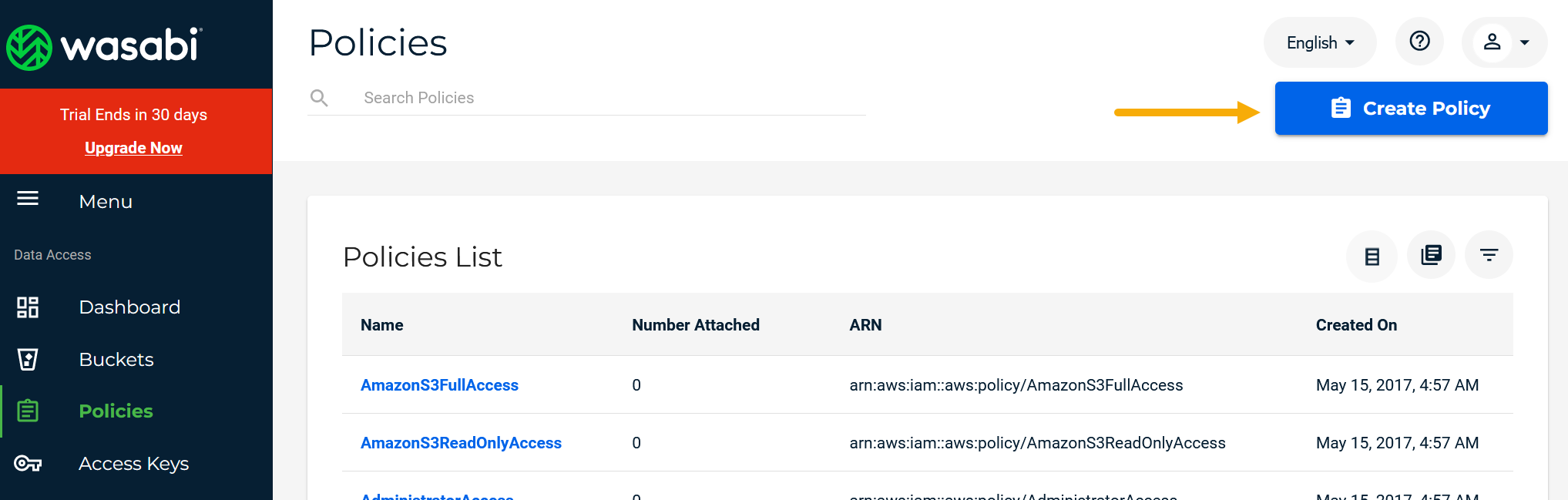Select Policies in the sidebar
The width and height of the screenshot is (1568, 500).
point(116,411)
